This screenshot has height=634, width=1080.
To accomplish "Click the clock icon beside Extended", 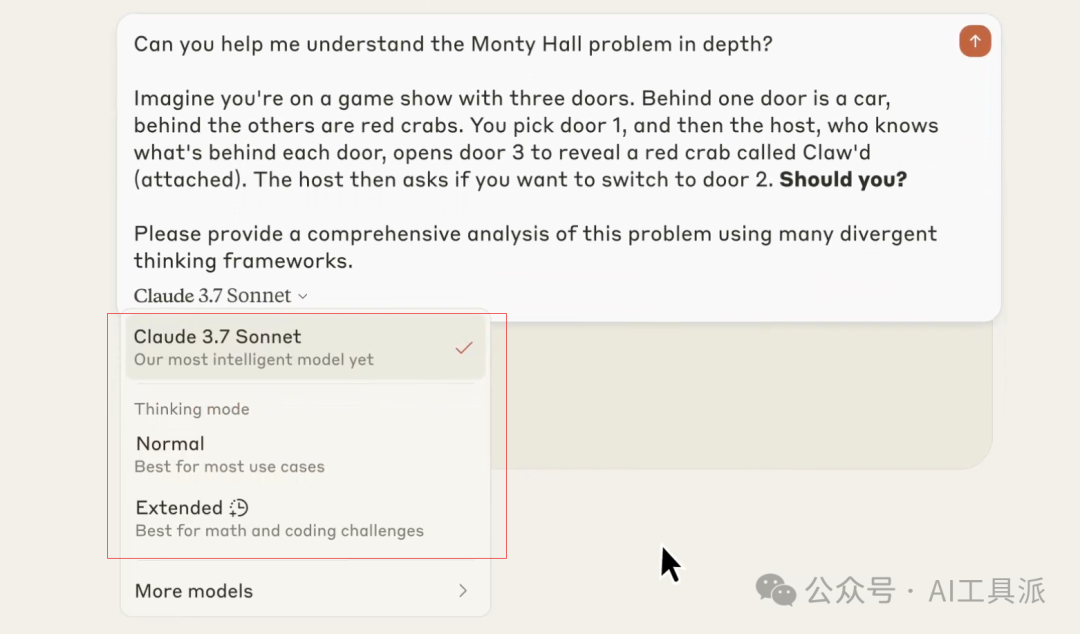I will click(238, 508).
